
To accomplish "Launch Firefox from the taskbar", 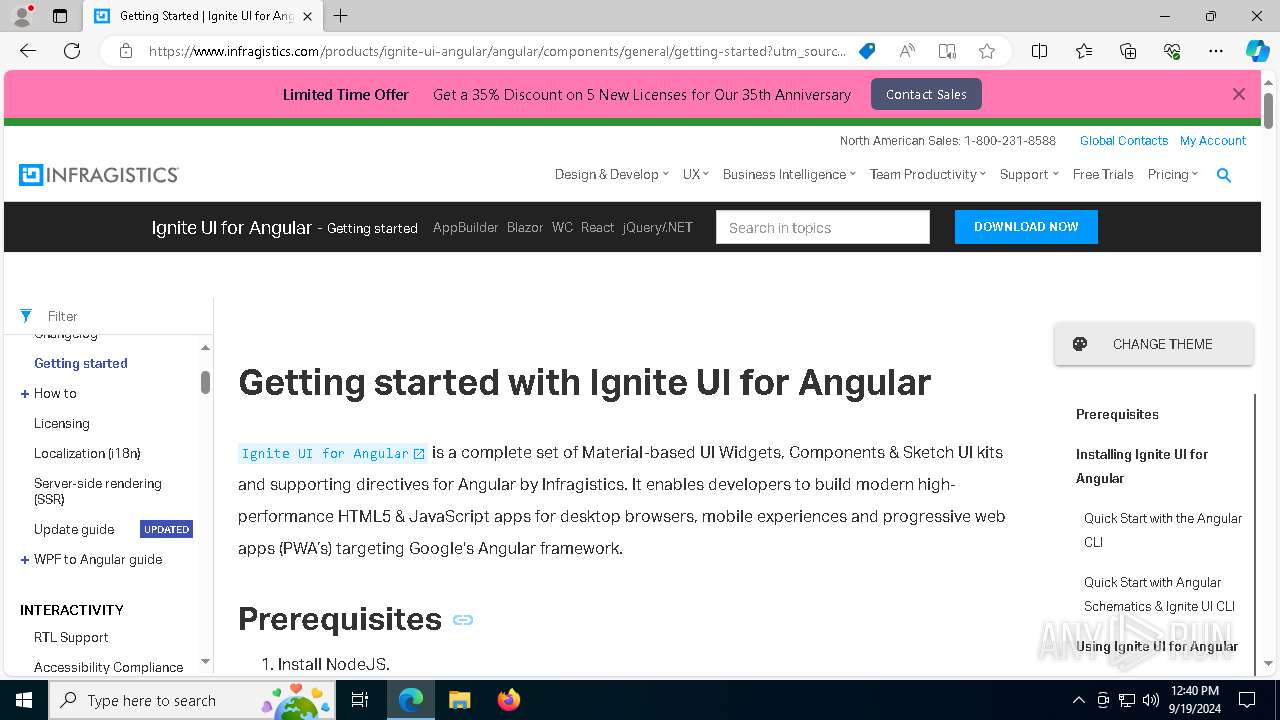I will pos(509,700).
